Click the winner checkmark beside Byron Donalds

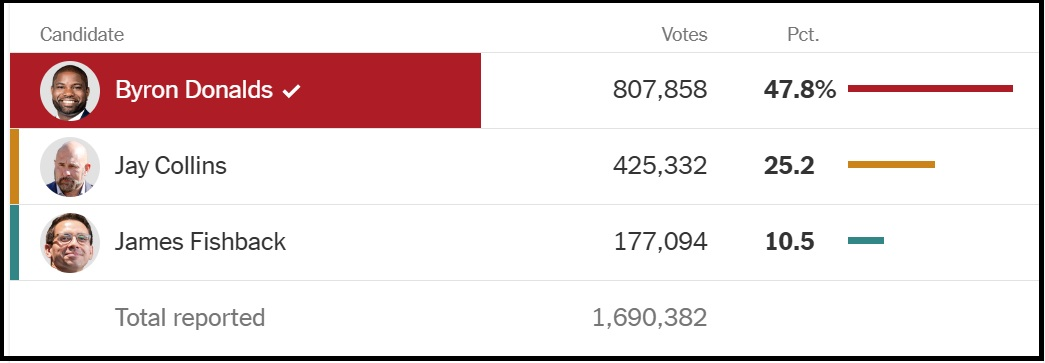tap(291, 91)
